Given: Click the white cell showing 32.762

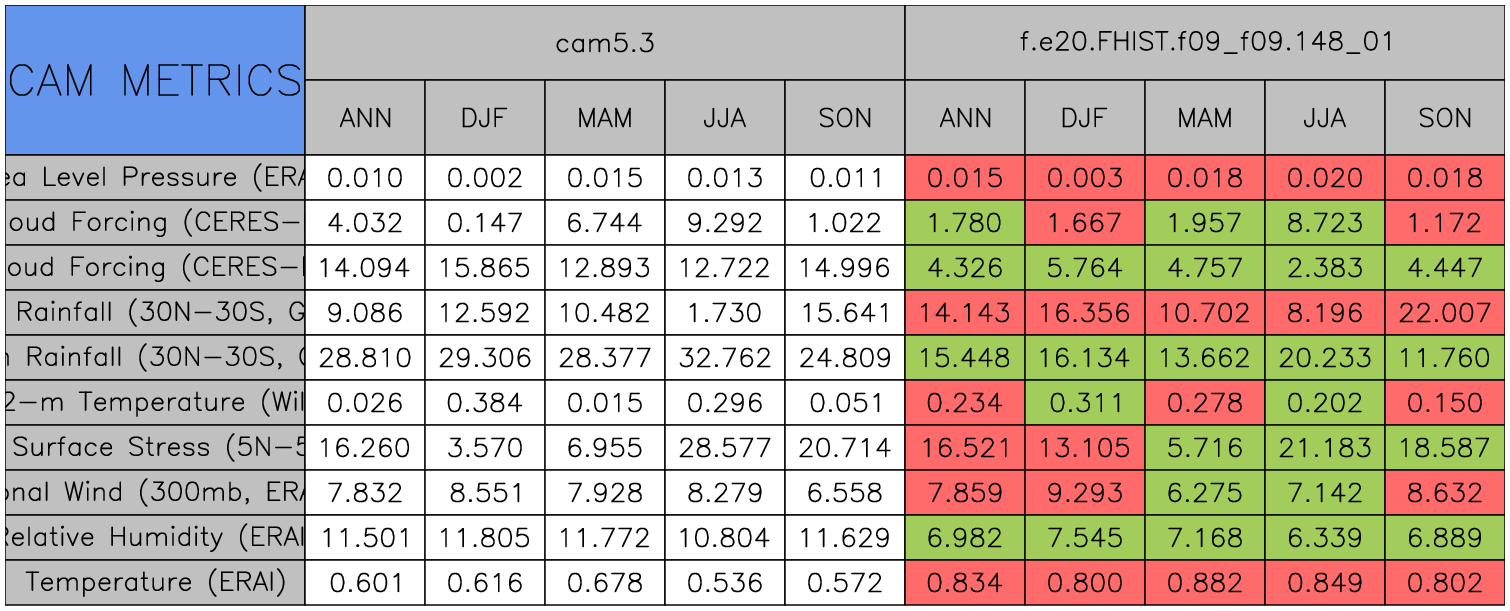Looking at the screenshot, I should pyautogui.click(x=724, y=358).
